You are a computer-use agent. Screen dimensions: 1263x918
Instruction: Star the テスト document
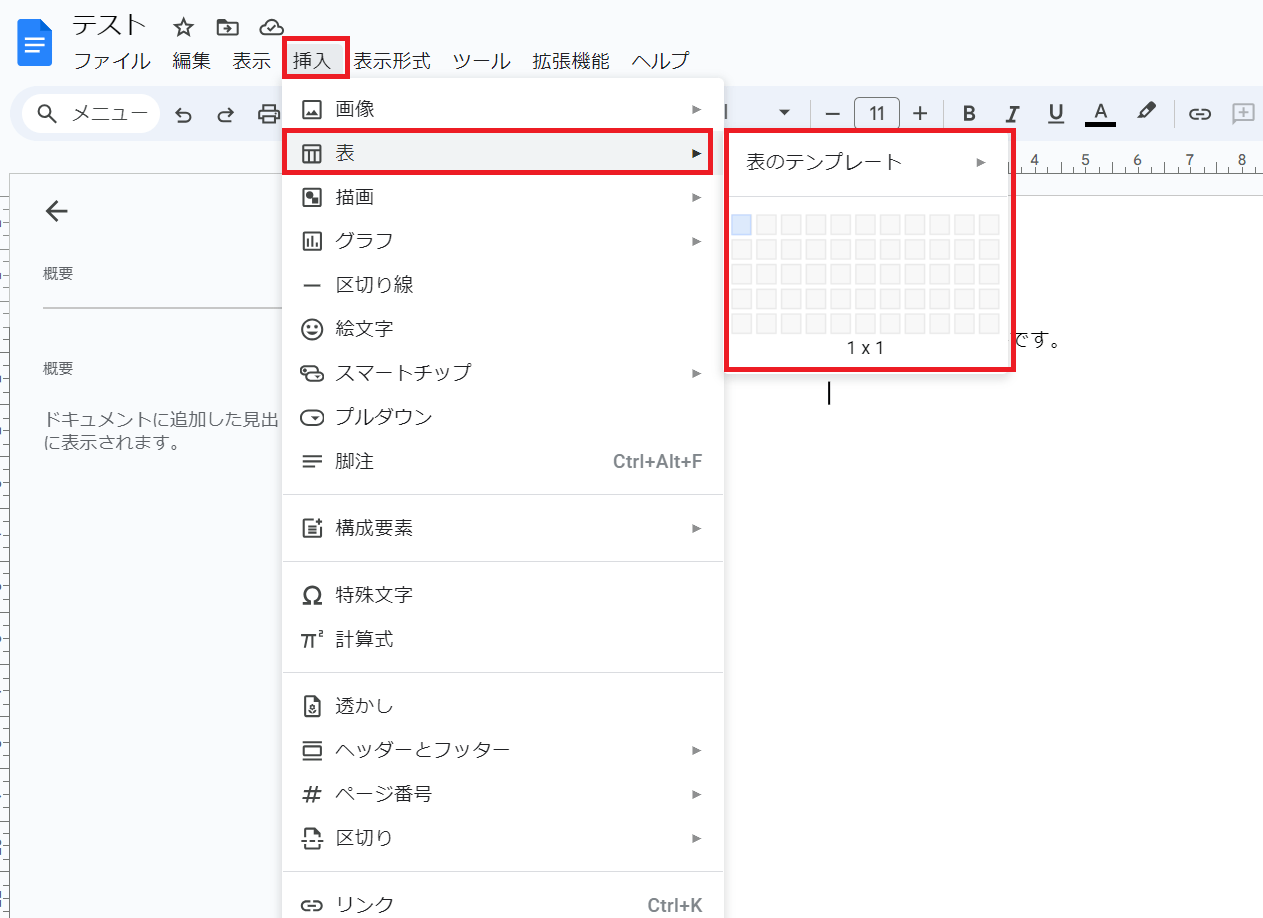point(183,27)
